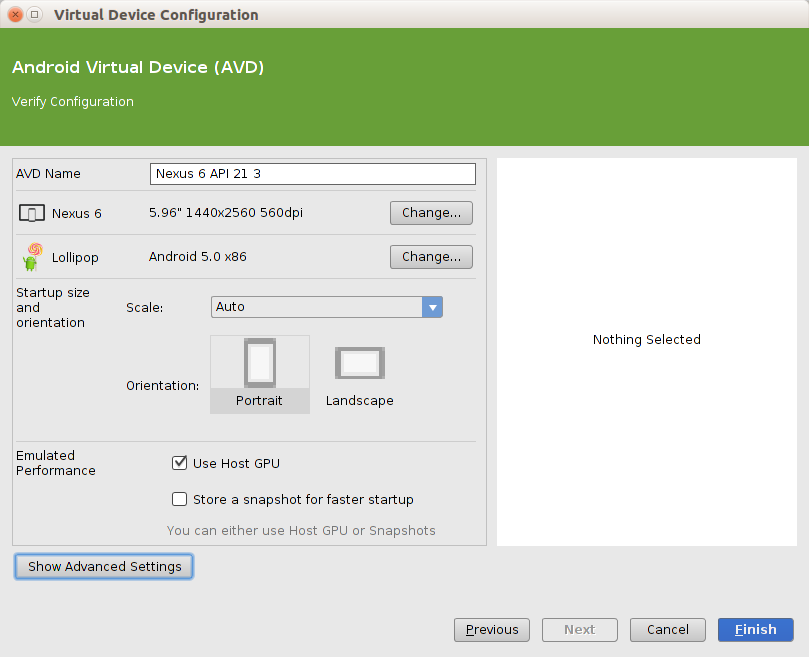Click Finish to create the AVD
The image size is (809, 657).
click(x=755, y=629)
